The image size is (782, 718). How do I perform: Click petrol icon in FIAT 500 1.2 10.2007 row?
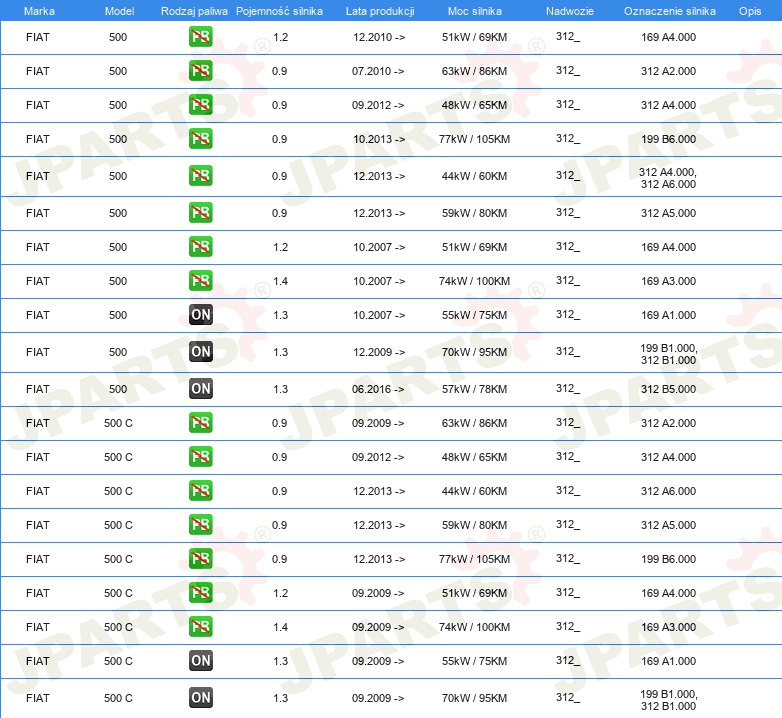(200, 247)
